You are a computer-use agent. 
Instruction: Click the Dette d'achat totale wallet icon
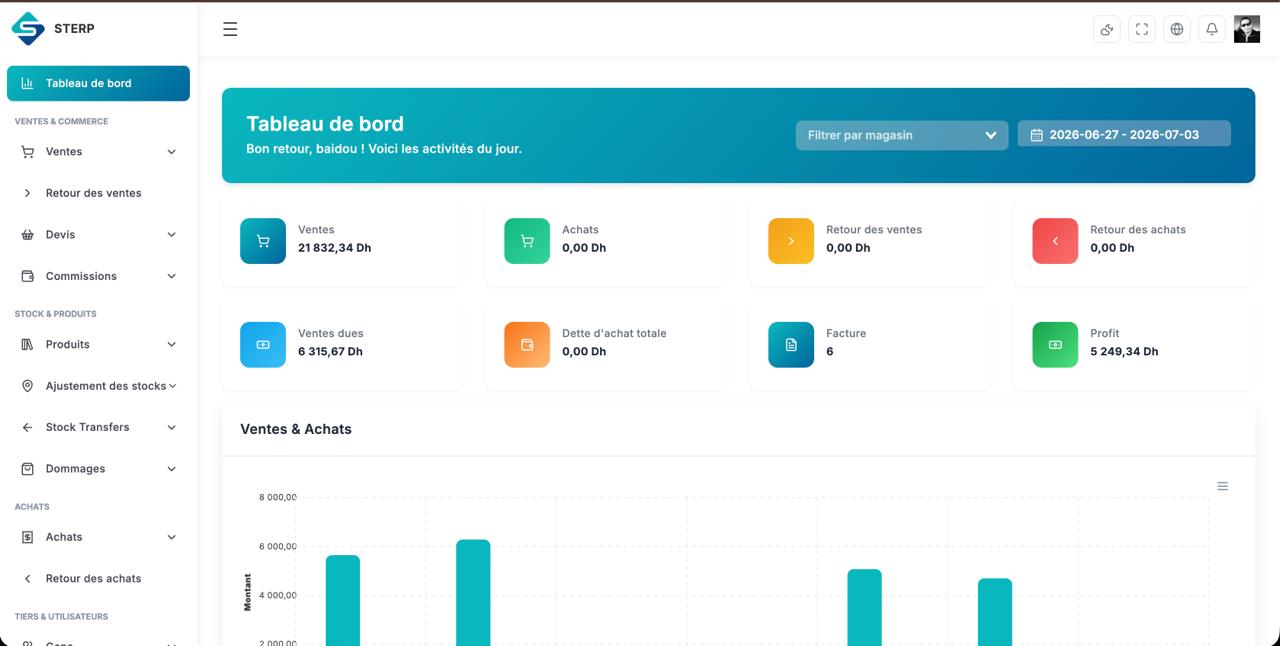click(527, 345)
